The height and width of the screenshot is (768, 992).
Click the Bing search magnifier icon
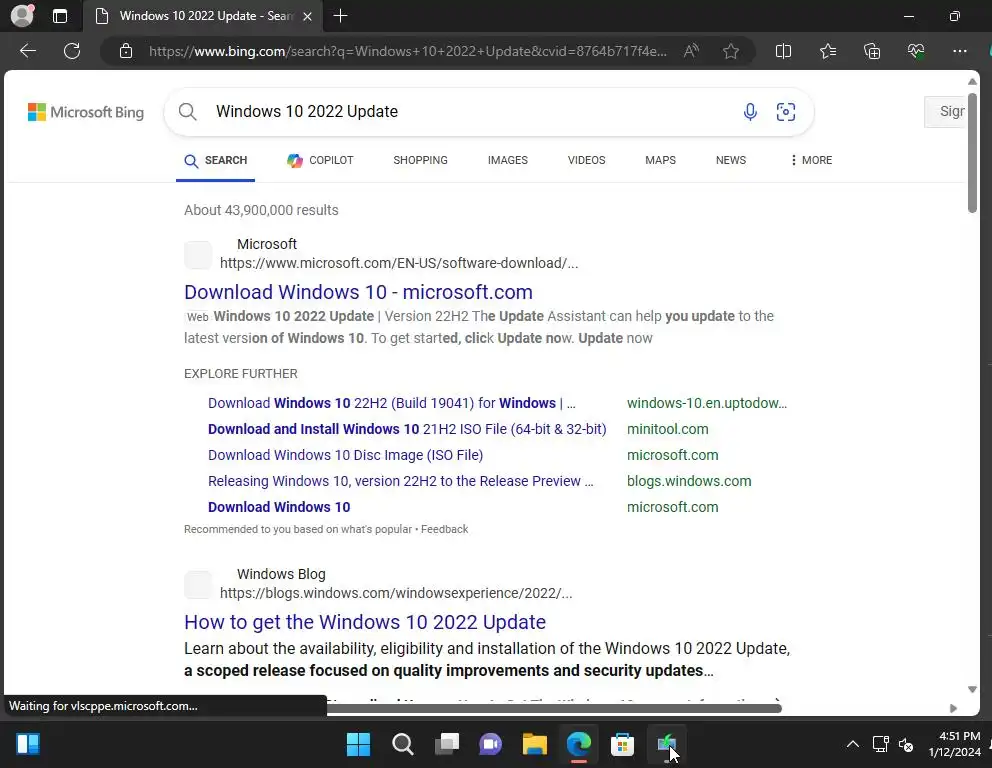coord(187,112)
